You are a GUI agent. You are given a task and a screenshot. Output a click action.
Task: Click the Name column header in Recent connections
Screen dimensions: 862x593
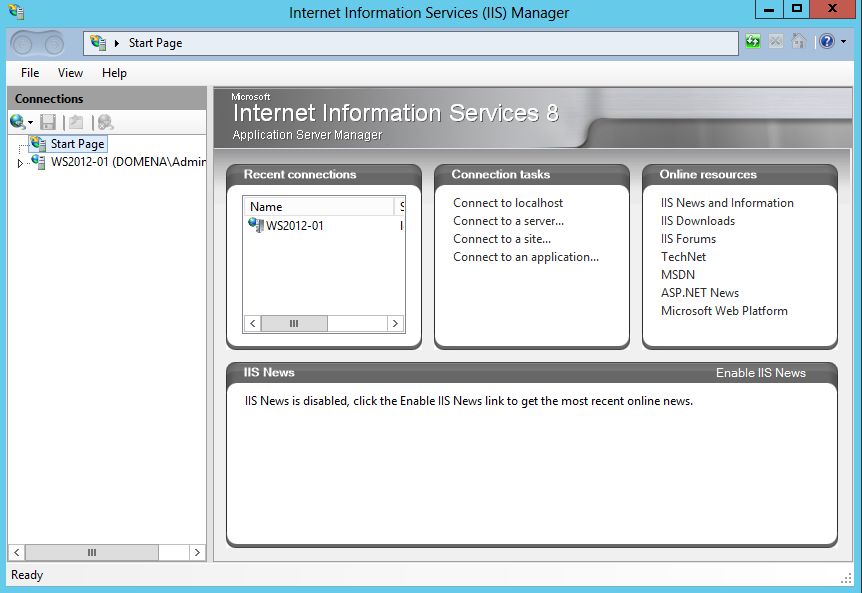(x=319, y=207)
